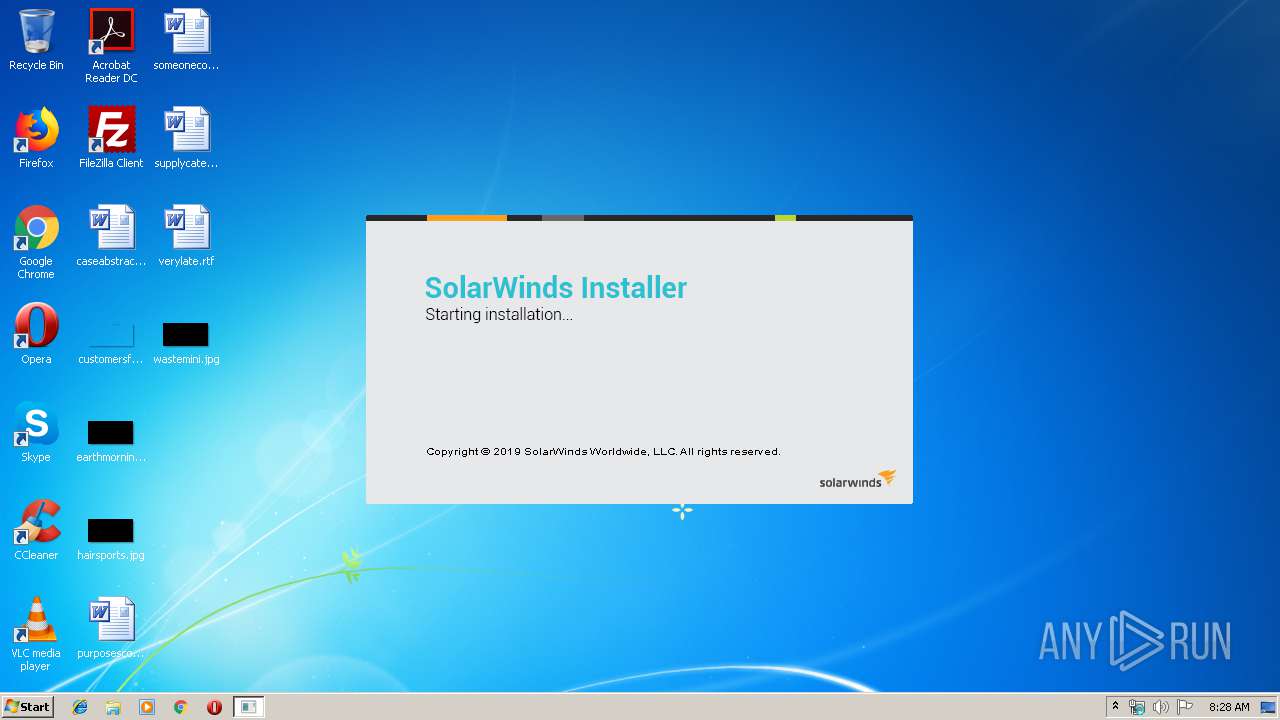Open Windows Explorer folder taskbar icon
The height and width of the screenshot is (720, 1280).
pos(113,707)
